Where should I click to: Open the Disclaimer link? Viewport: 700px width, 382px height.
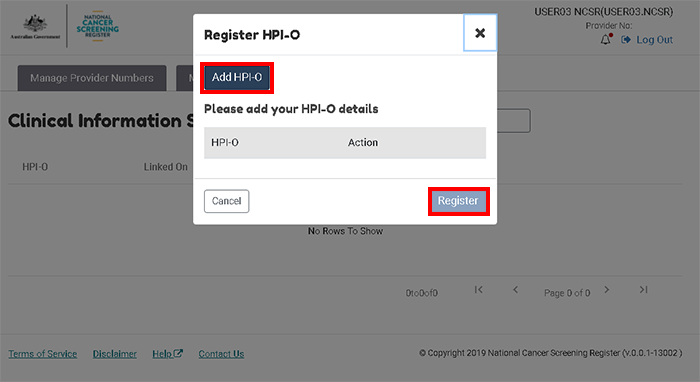tap(115, 354)
